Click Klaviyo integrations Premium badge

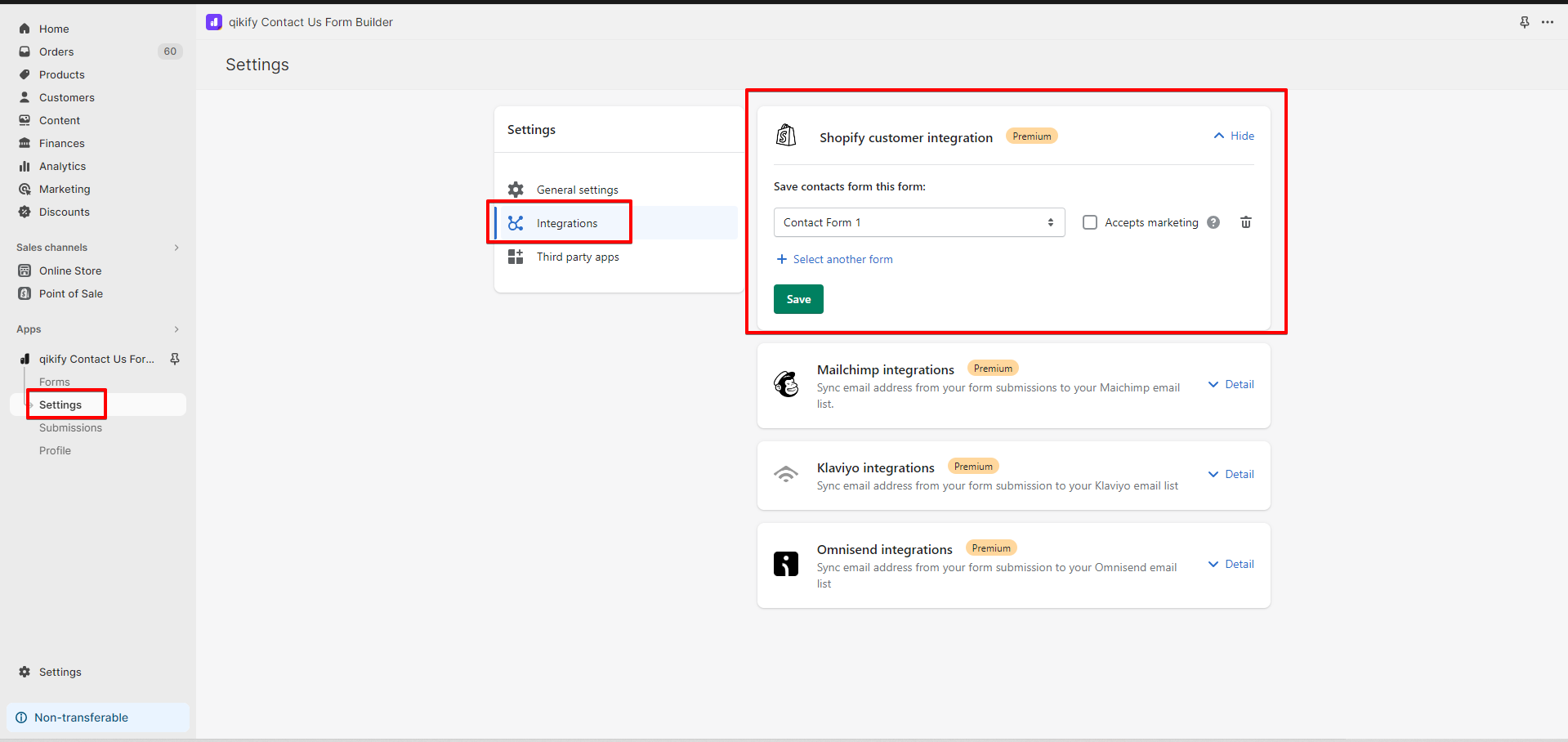click(x=973, y=467)
